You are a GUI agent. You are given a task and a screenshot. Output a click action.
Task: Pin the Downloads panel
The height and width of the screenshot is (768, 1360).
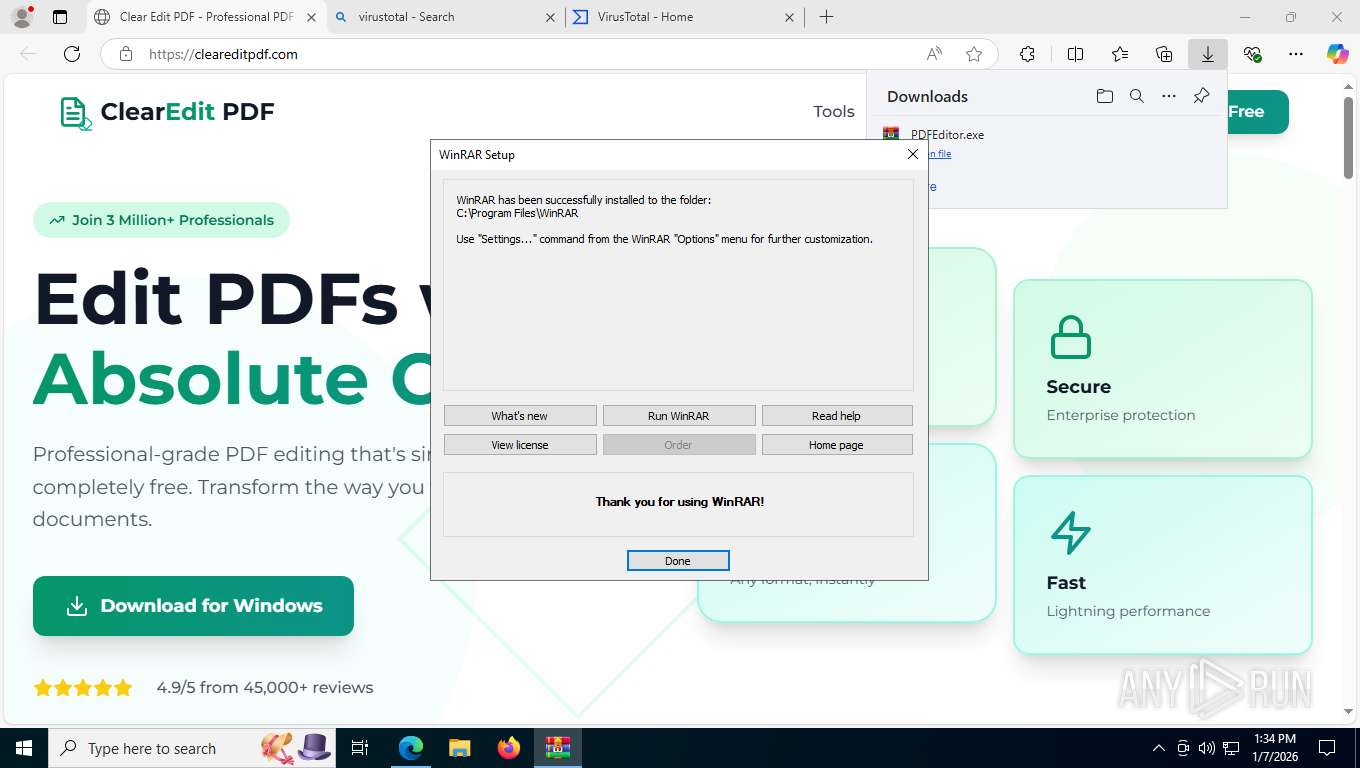[1201, 96]
